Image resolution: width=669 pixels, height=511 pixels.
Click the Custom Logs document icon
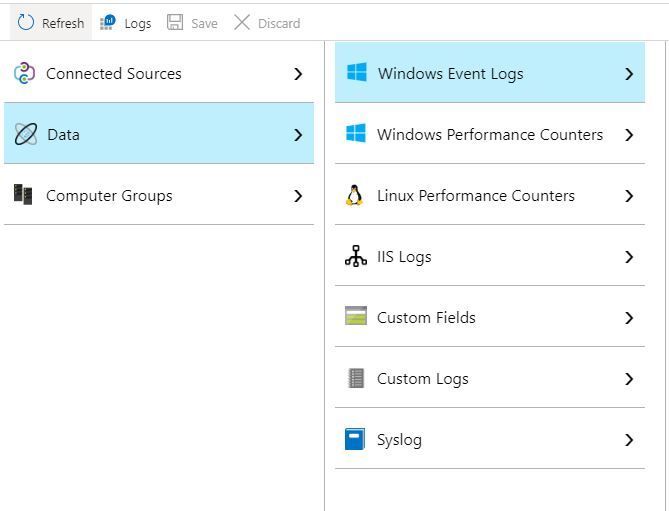[355, 378]
